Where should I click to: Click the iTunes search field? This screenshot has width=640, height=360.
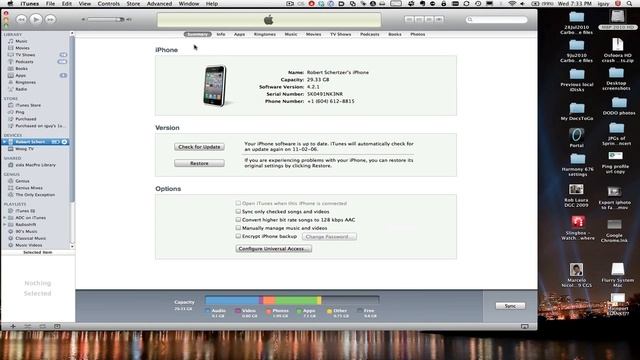click(x=496, y=19)
